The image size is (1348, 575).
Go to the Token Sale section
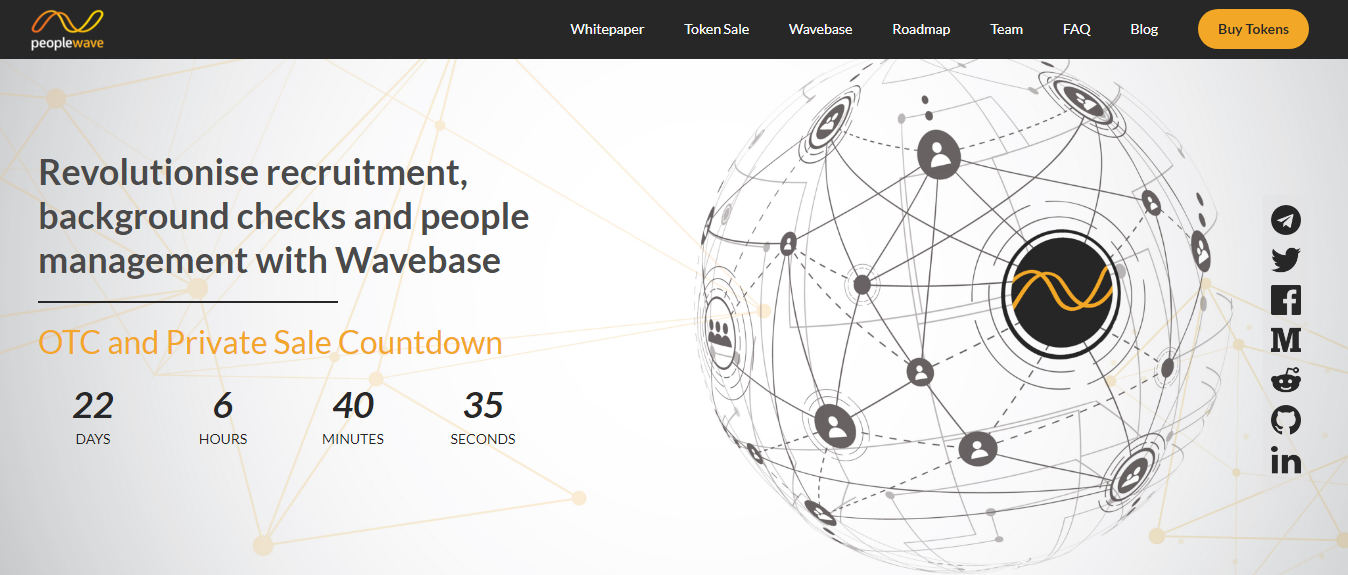716,29
